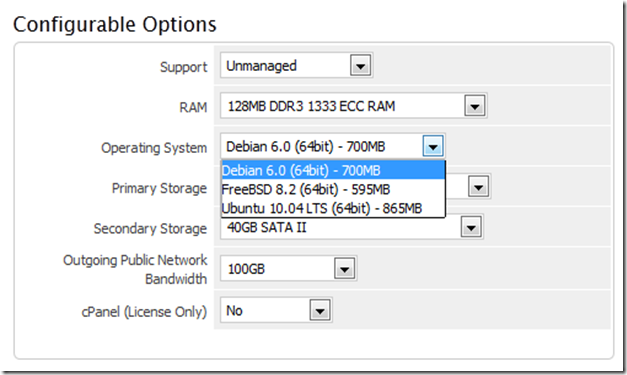Click the Support label
Viewport: 627px width, 375px height.
(x=184, y=67)
